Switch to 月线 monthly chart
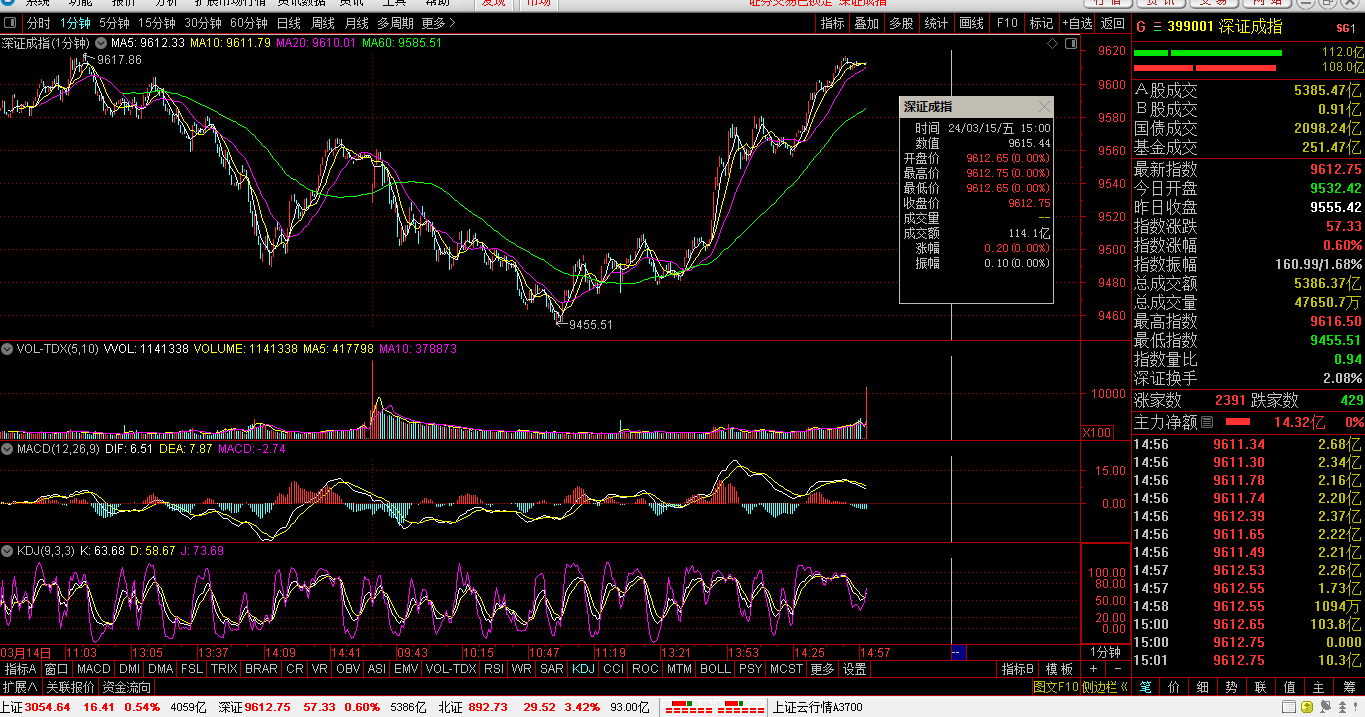 pos(357,23)
